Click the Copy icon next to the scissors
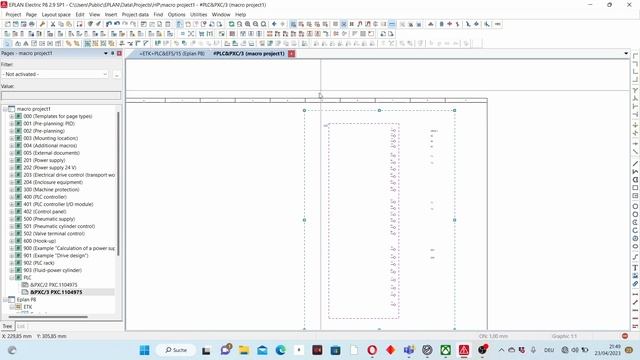Viewport: 640px width, 360px height. tap(61, 24)
